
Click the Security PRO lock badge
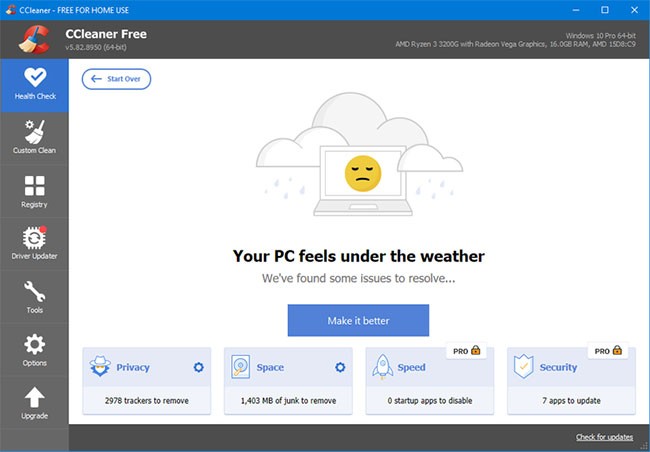tap(609, 352)
